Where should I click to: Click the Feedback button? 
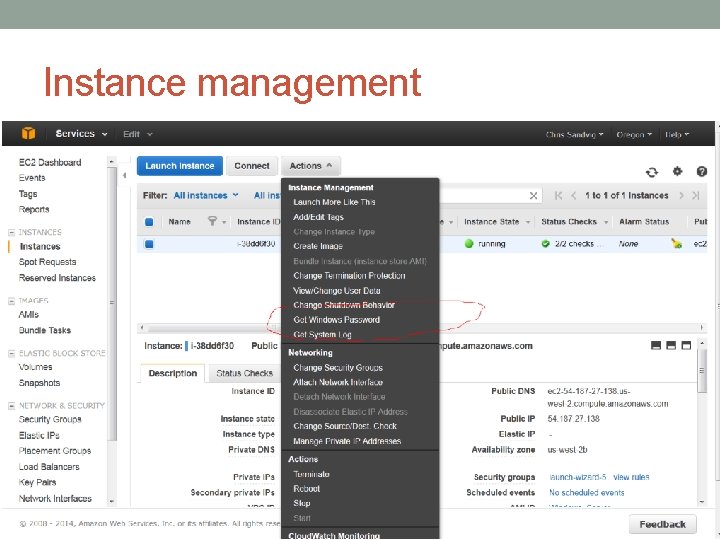(x=662, y=524)
